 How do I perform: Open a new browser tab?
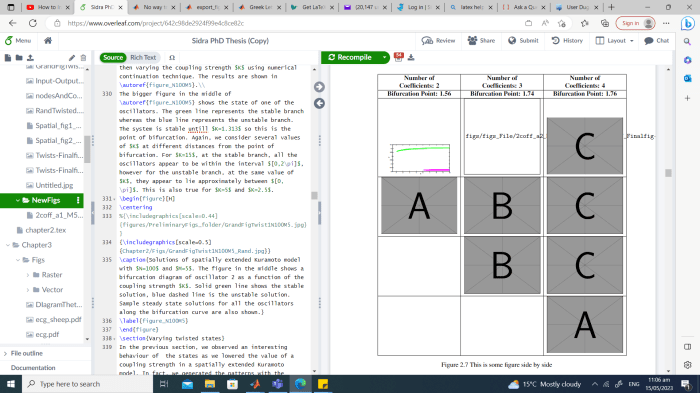(611, 7)
